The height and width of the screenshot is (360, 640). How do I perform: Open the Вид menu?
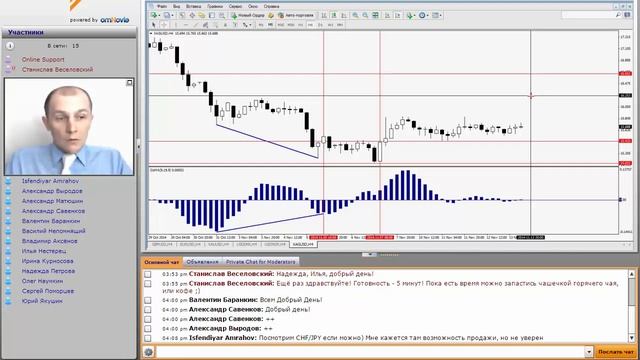click(x=176, y=7)
